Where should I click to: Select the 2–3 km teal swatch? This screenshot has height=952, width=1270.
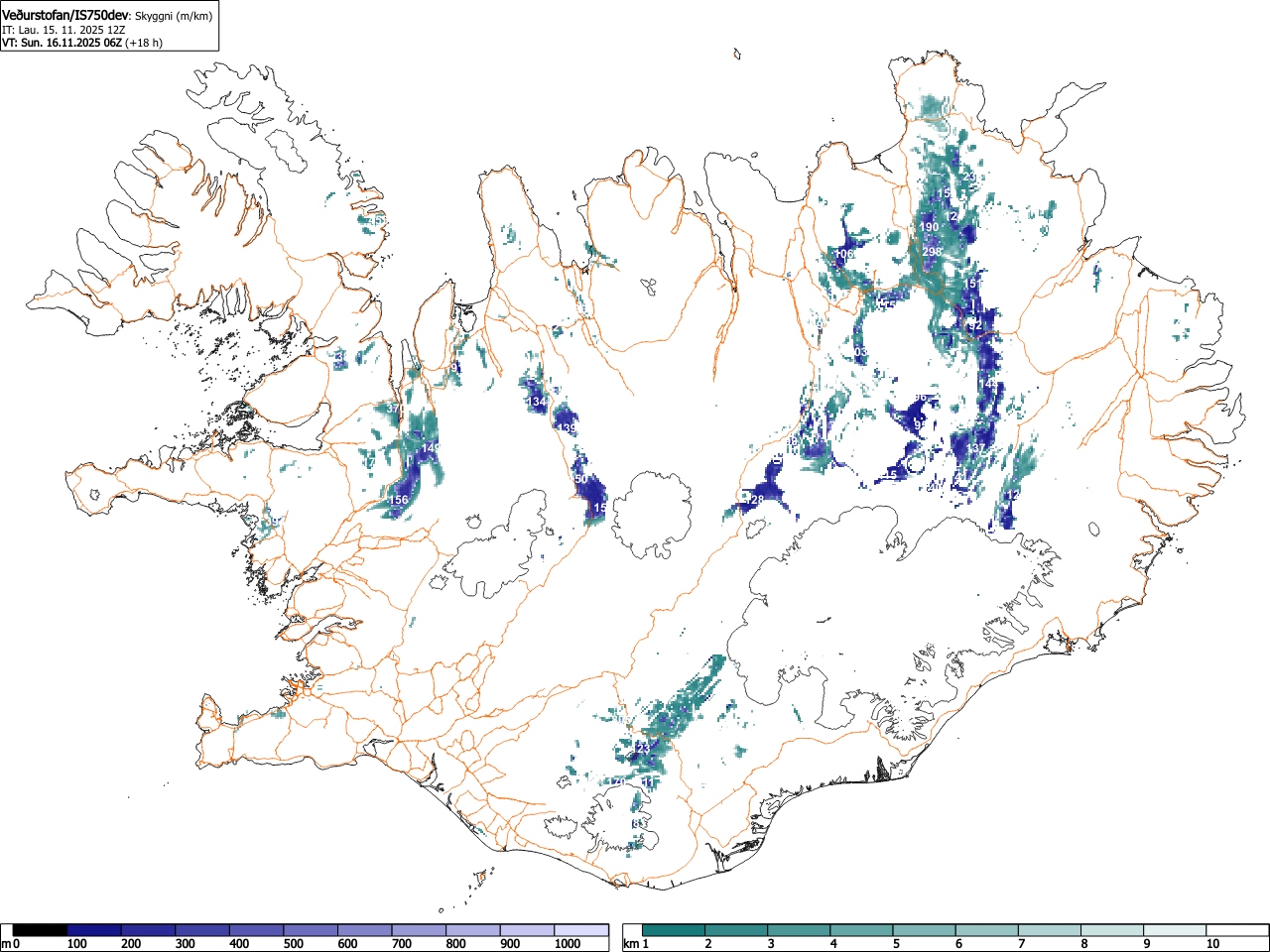tap(737, 930)
